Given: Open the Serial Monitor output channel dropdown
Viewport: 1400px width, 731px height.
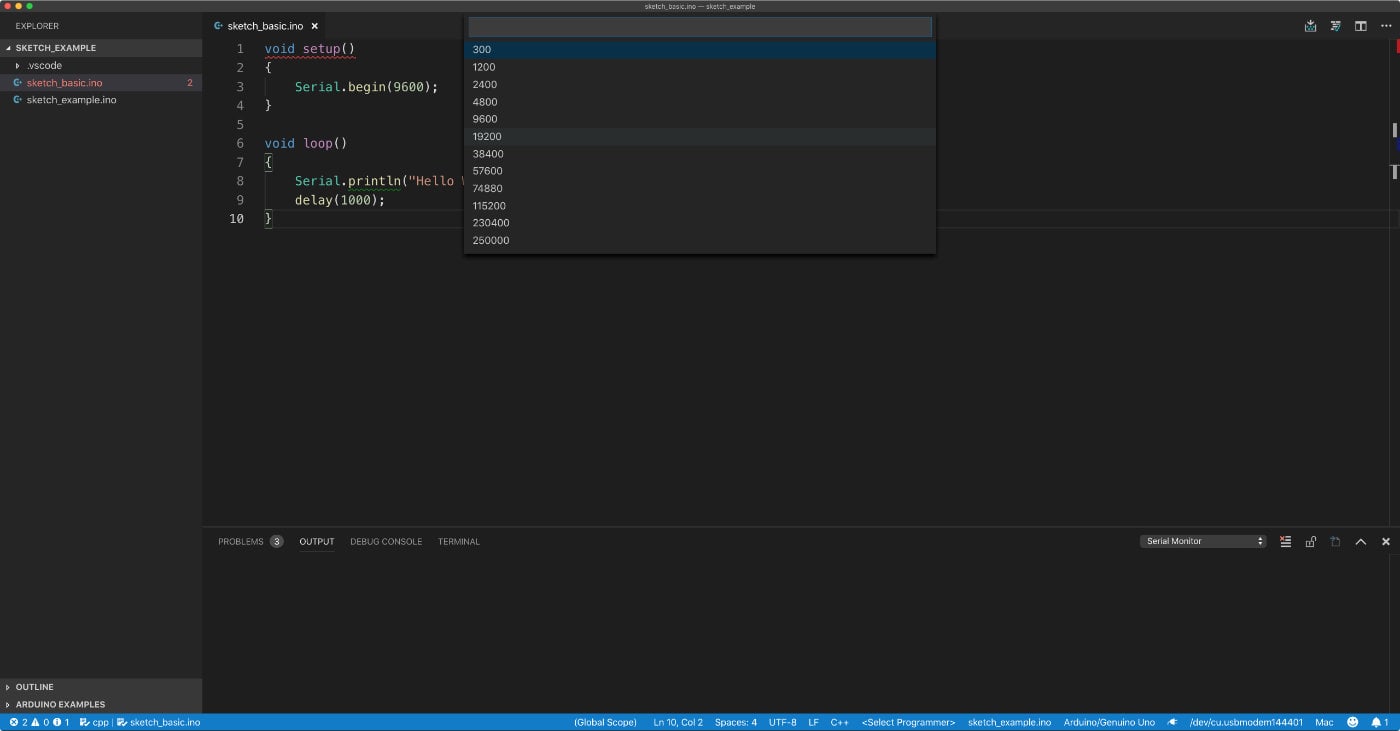Looking at the screenshot, I should (x=1203, y=541).
